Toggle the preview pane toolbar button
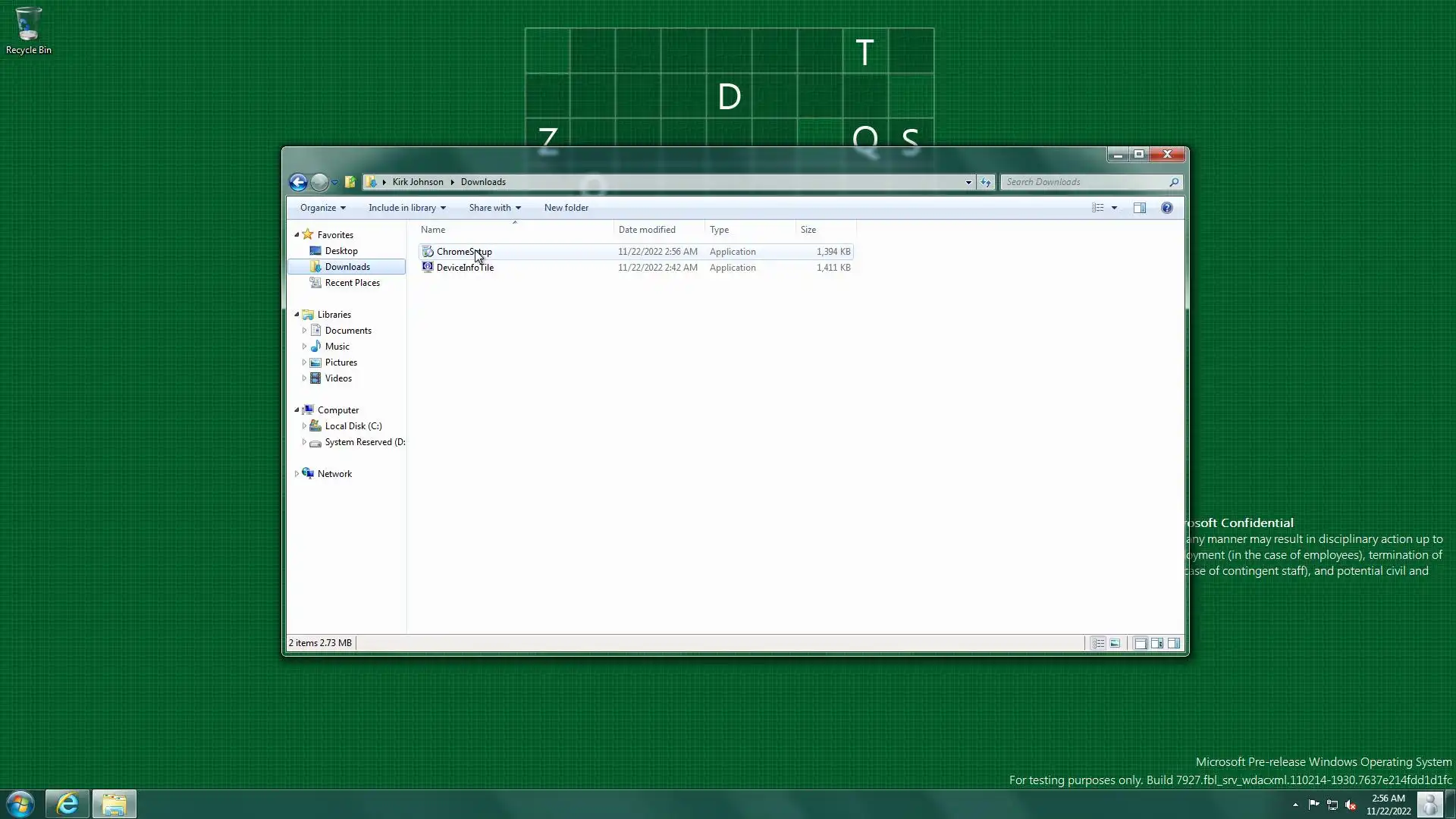Screen dimensions: 1456x819 click(1139, 208)
